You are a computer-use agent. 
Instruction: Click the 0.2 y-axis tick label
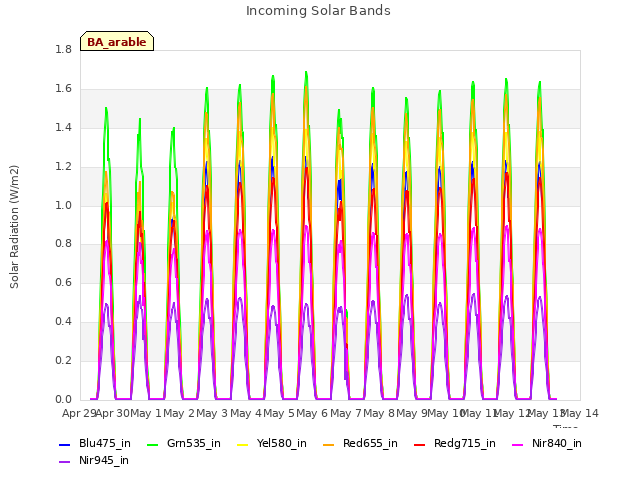63,360
